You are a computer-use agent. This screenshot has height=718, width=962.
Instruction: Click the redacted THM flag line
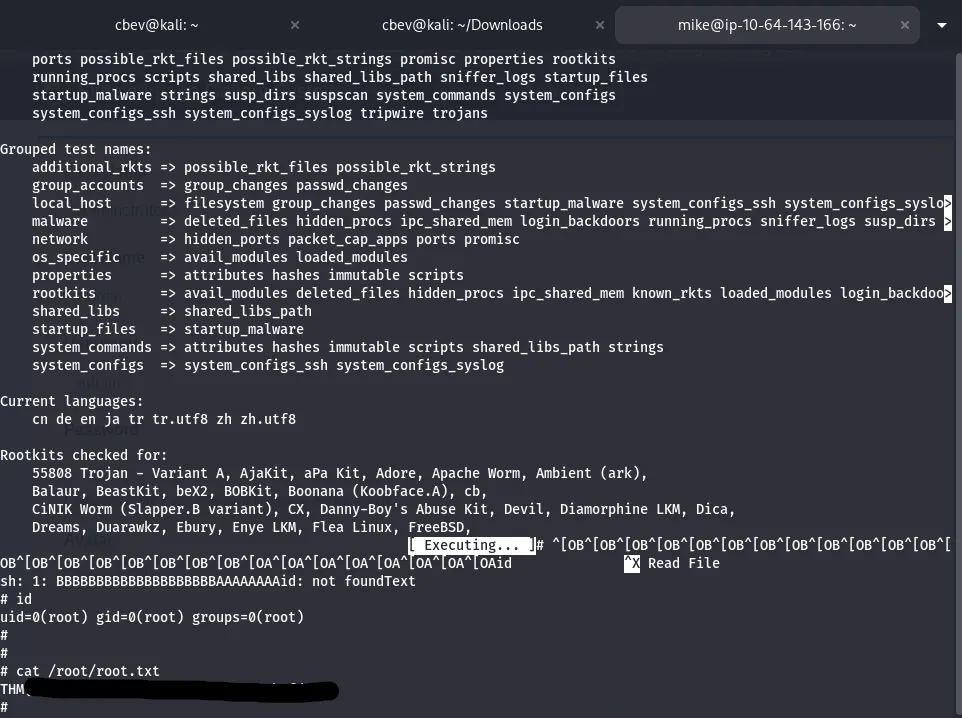[170, 690]
